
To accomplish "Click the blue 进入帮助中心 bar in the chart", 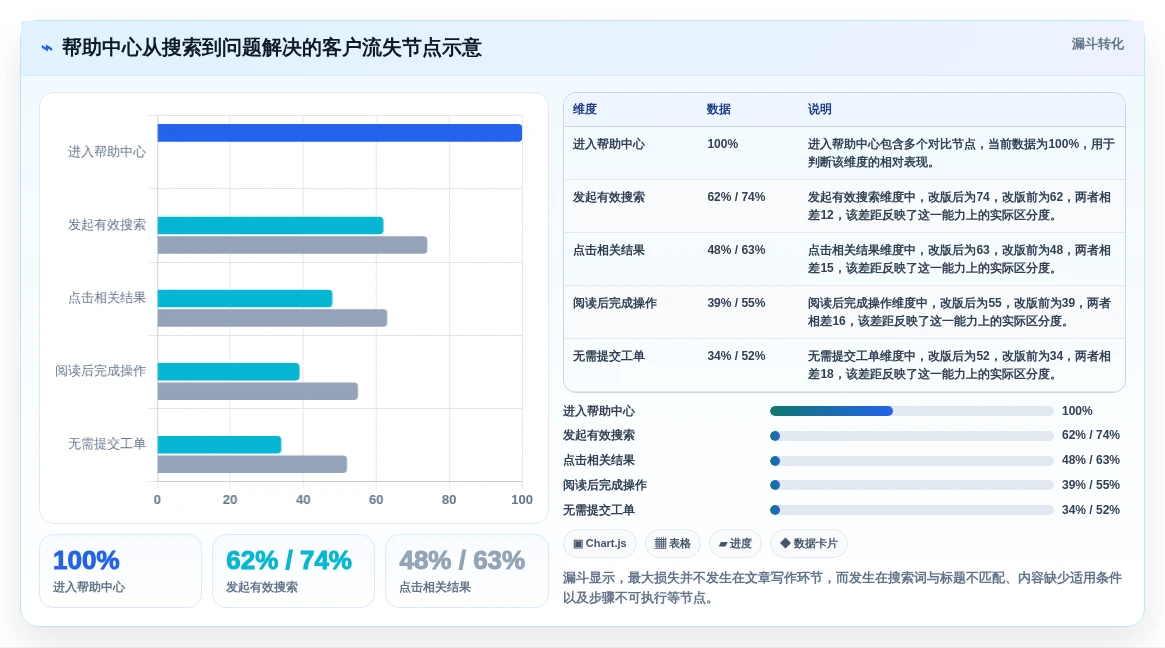I will point(340,133).
